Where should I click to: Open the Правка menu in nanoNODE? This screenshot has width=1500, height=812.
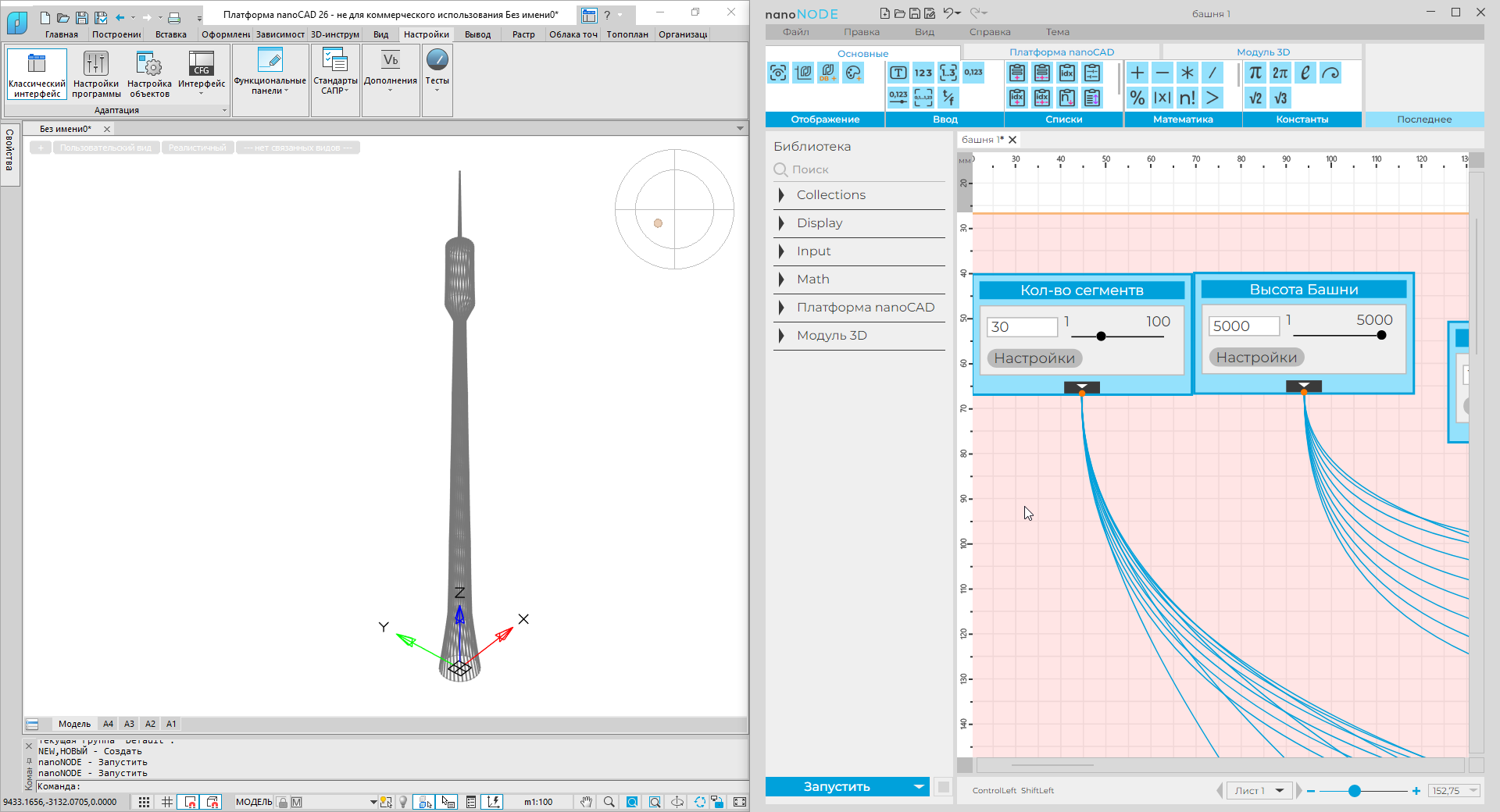point(861,32)
